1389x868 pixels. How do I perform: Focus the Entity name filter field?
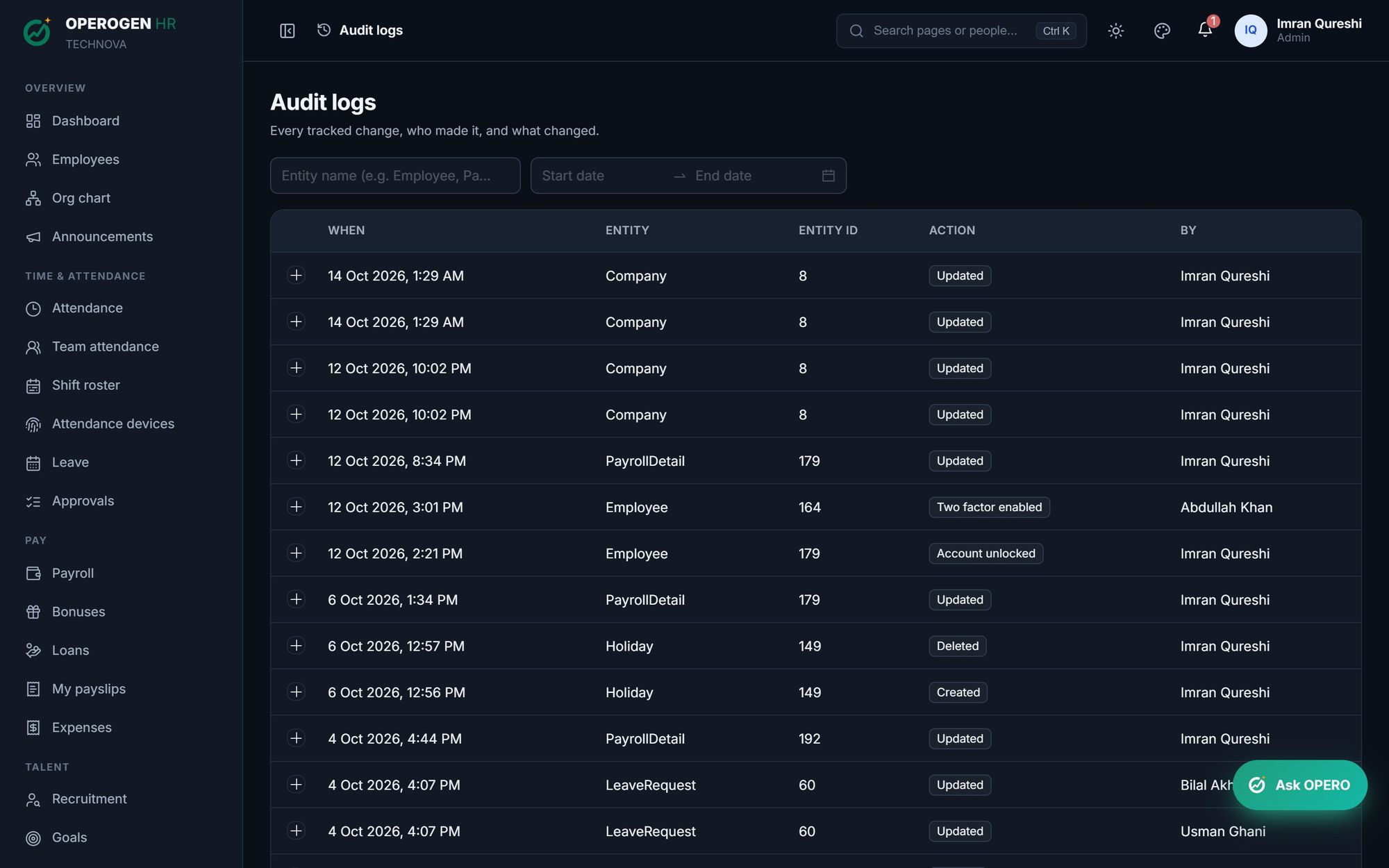click(395, 176)
